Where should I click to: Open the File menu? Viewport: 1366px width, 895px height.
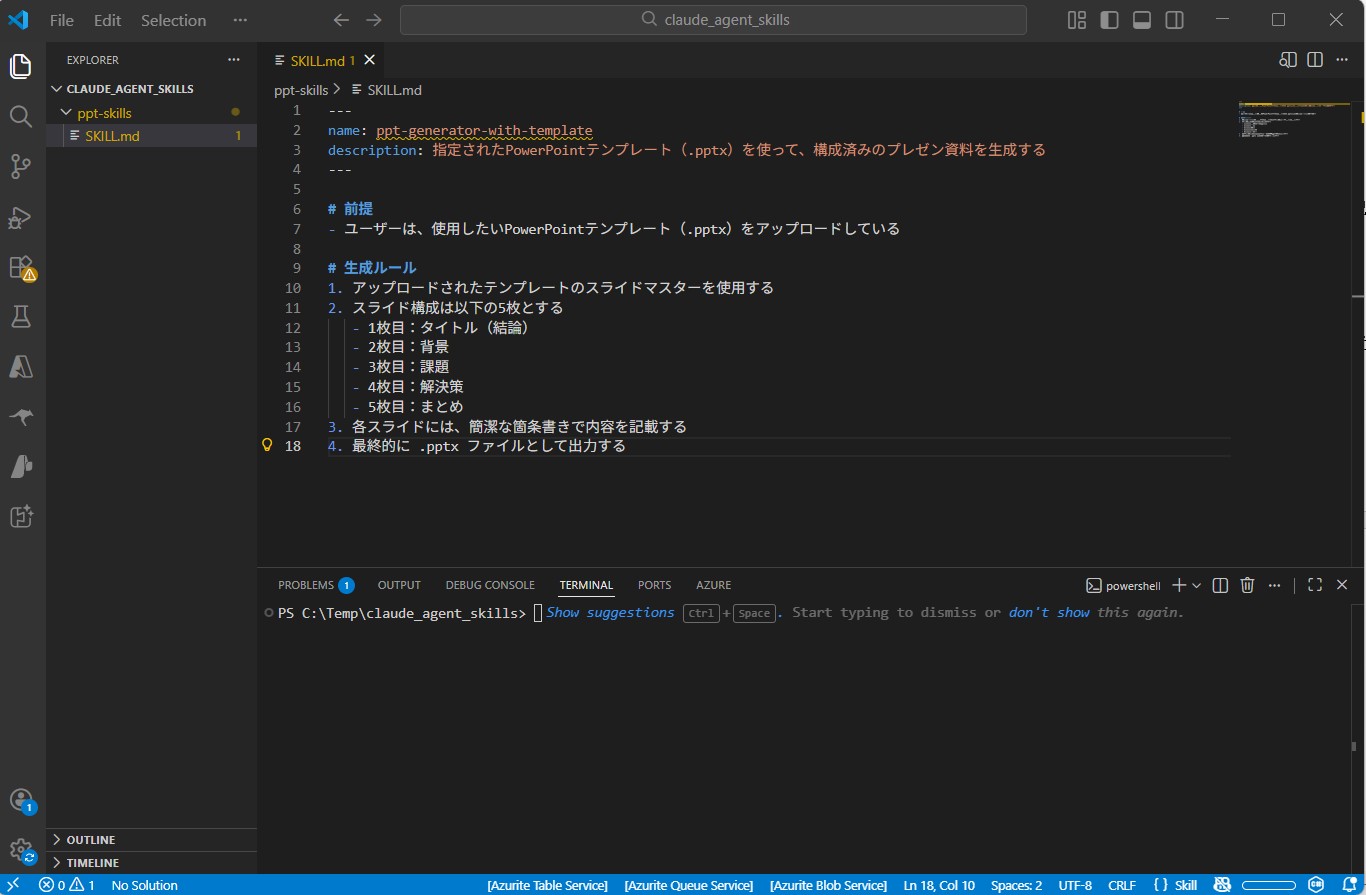click(x=61, y=20)
